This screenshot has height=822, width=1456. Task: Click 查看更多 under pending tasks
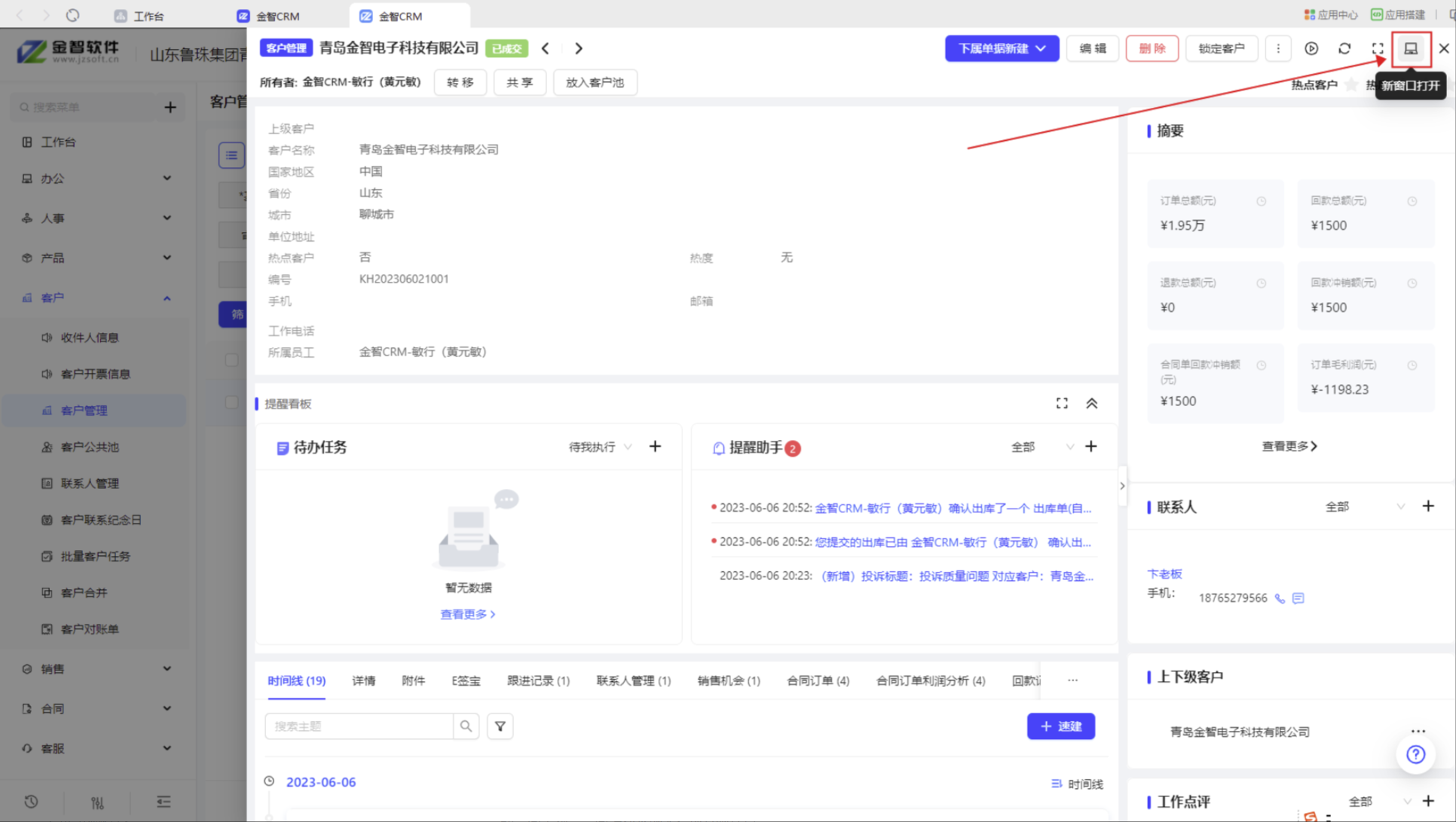467,615
